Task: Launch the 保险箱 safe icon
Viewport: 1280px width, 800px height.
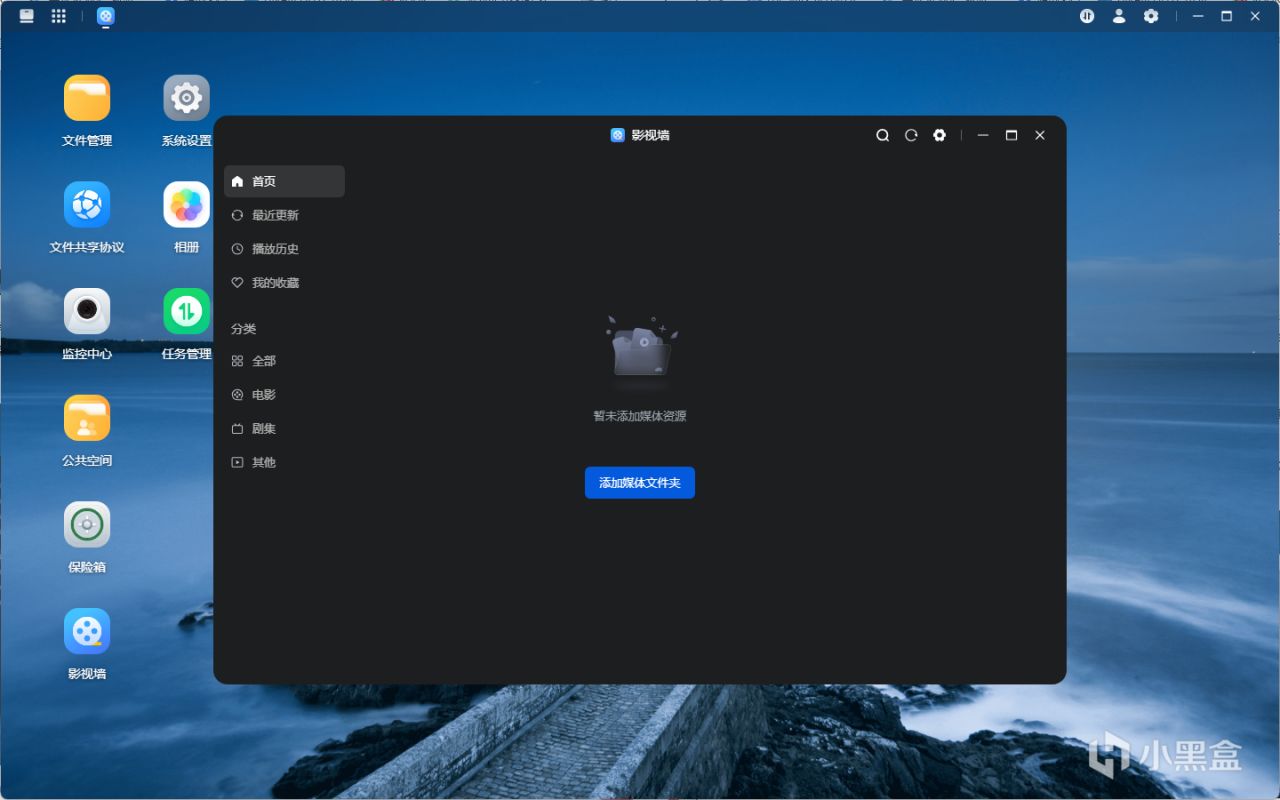Action: [87, 525]
